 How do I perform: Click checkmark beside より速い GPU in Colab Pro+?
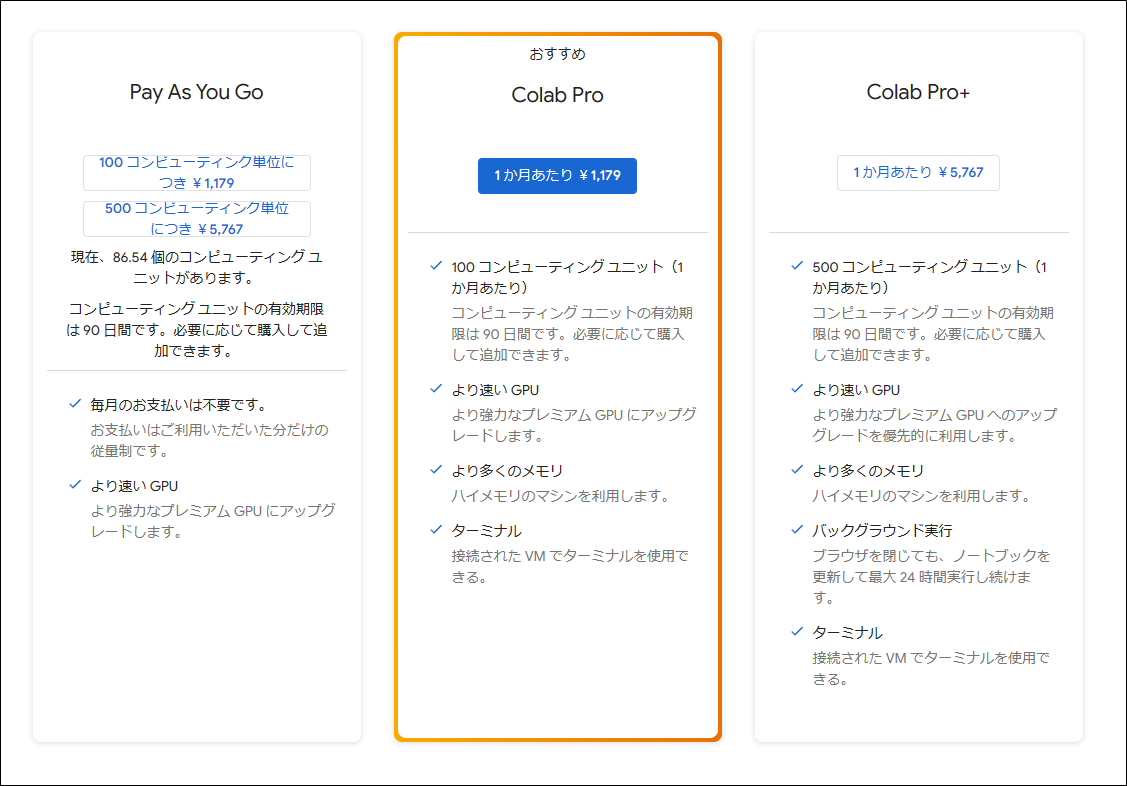(x=796, y=389)
